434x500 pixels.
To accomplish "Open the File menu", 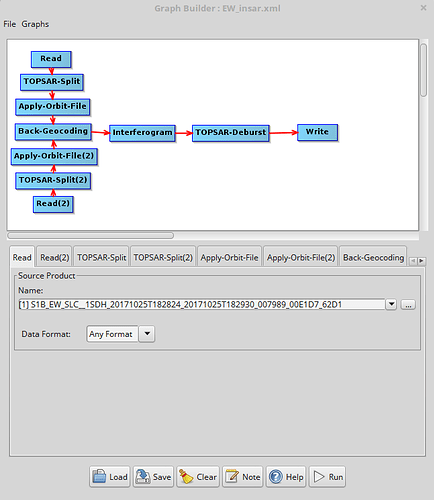I will pyautogui.click(x=10, y=24).
